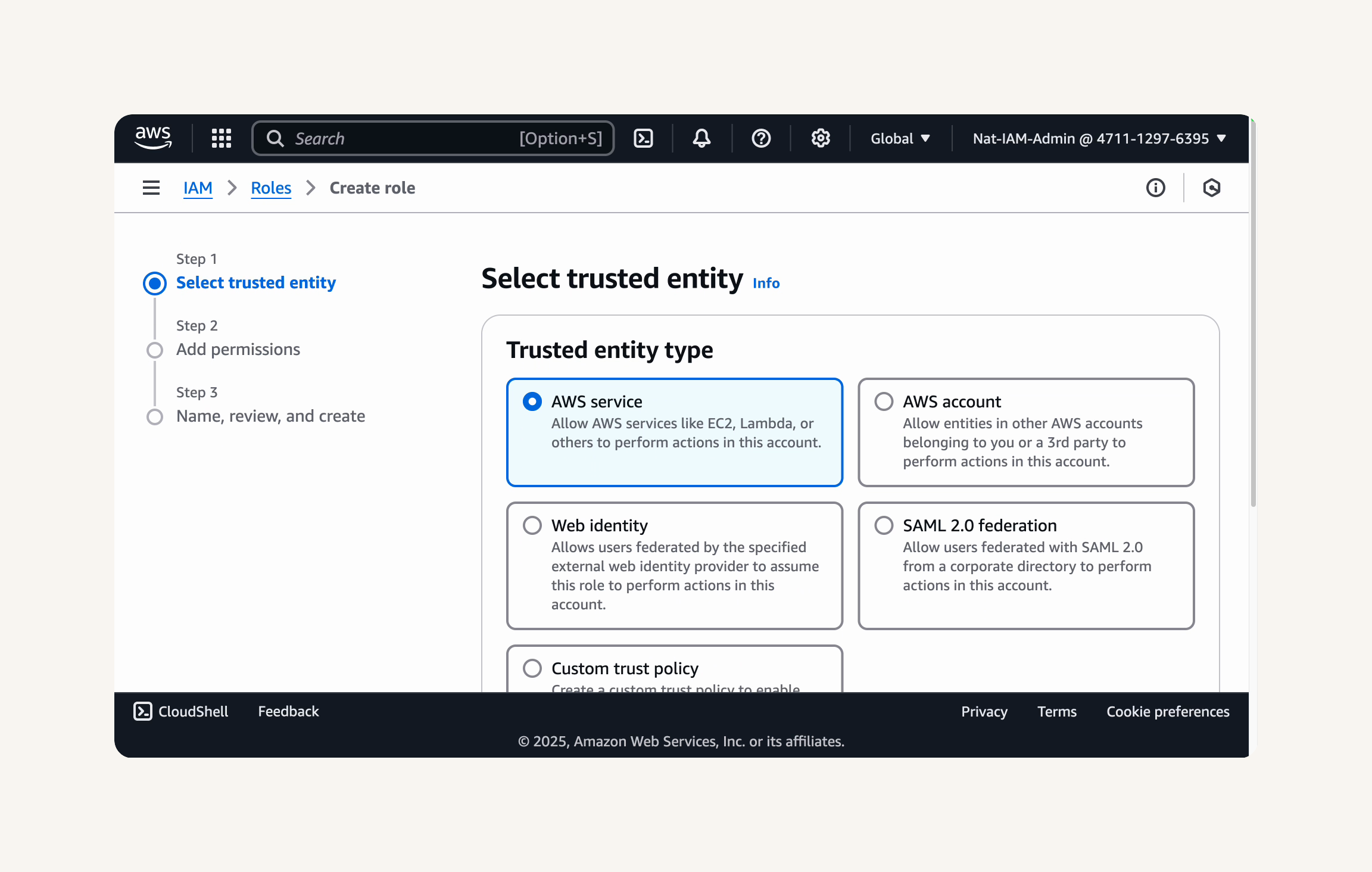This screenshot has height=872, width=1372.
Task: Click Step 1 Select trusted entity
Action: coord(255,282)
